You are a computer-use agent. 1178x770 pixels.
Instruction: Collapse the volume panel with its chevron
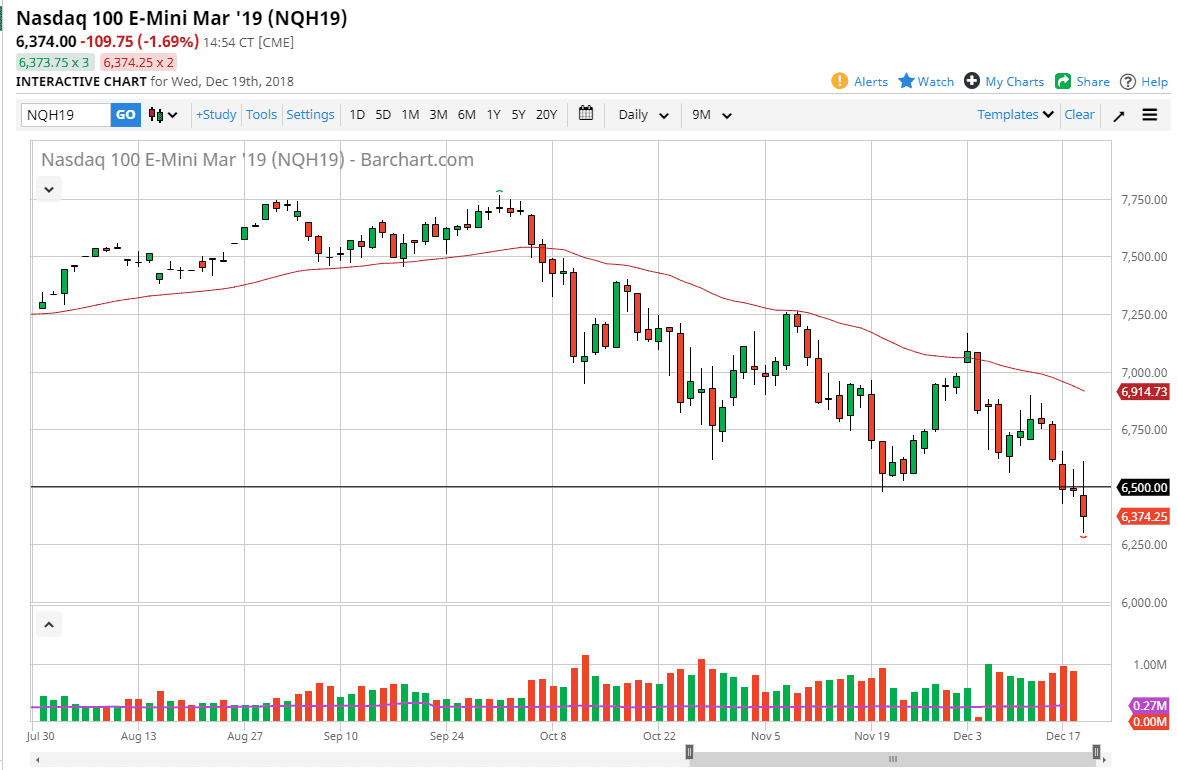click(48, 623)
